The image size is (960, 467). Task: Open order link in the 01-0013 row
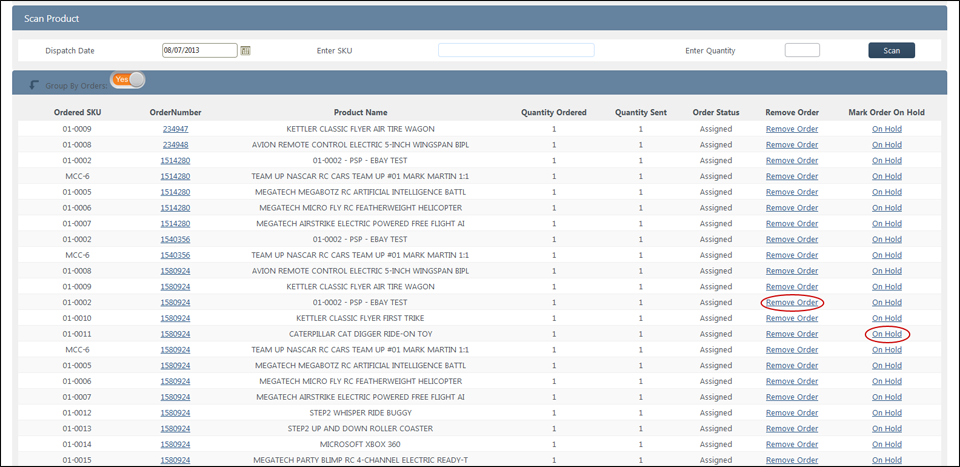coord(175,428)
